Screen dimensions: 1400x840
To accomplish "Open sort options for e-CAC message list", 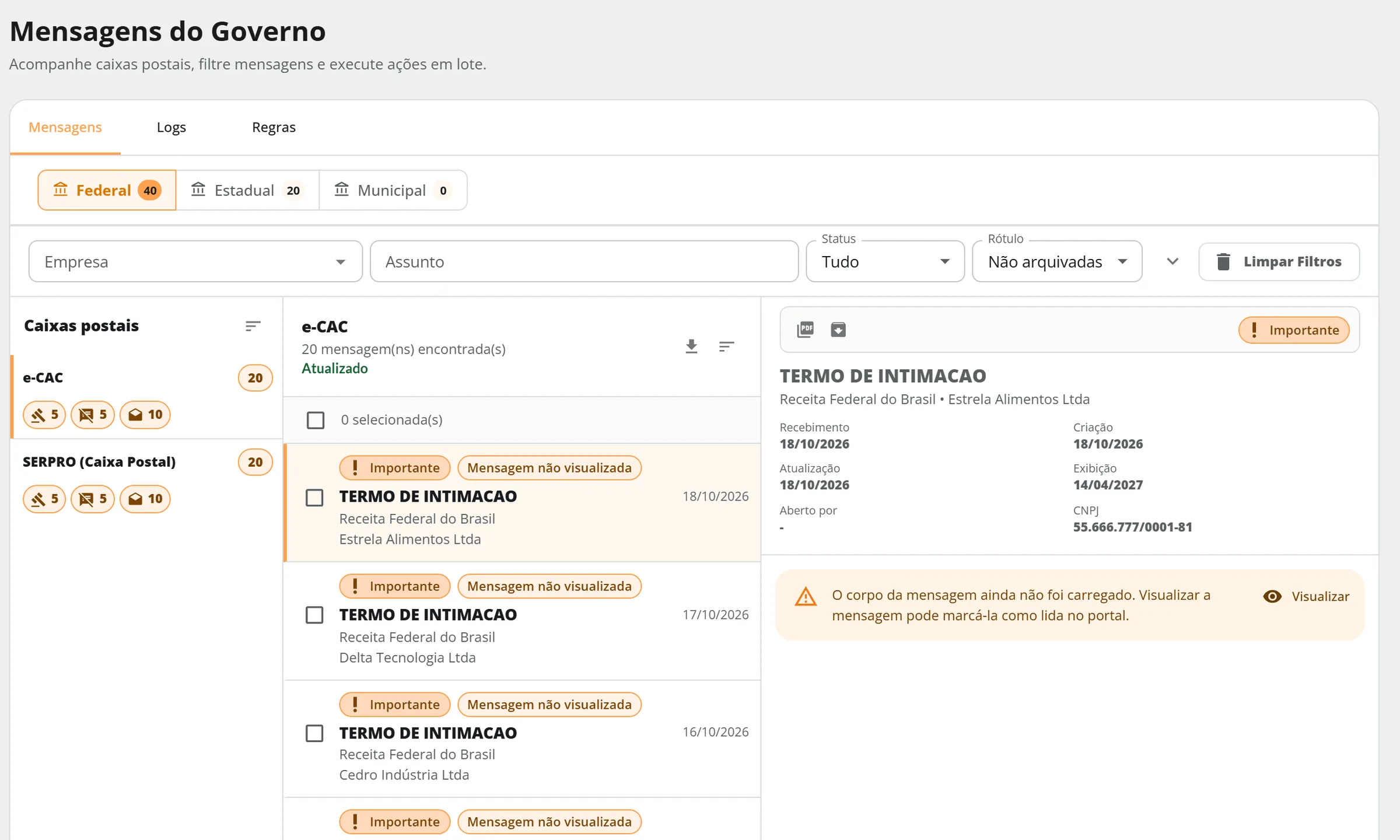I will 726,346.
